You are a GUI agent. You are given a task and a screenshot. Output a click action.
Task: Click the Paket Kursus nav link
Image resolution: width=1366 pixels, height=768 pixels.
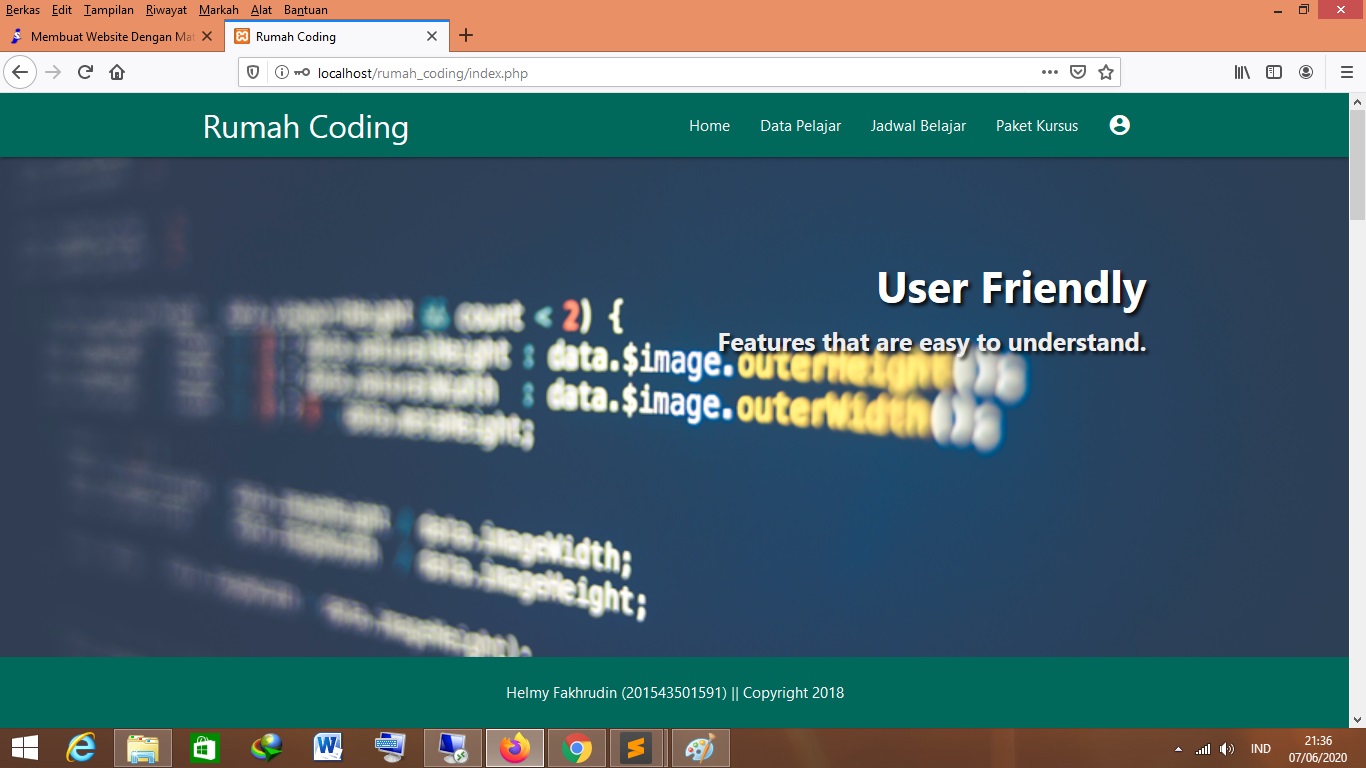pyautogui.click(x=1036, y=126)
